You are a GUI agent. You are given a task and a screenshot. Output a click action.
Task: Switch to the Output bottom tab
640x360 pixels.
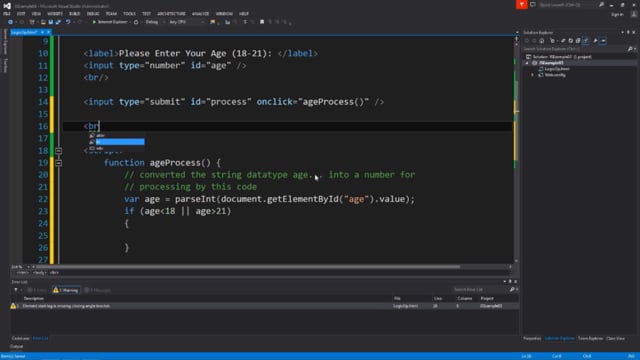pos(17,347)
